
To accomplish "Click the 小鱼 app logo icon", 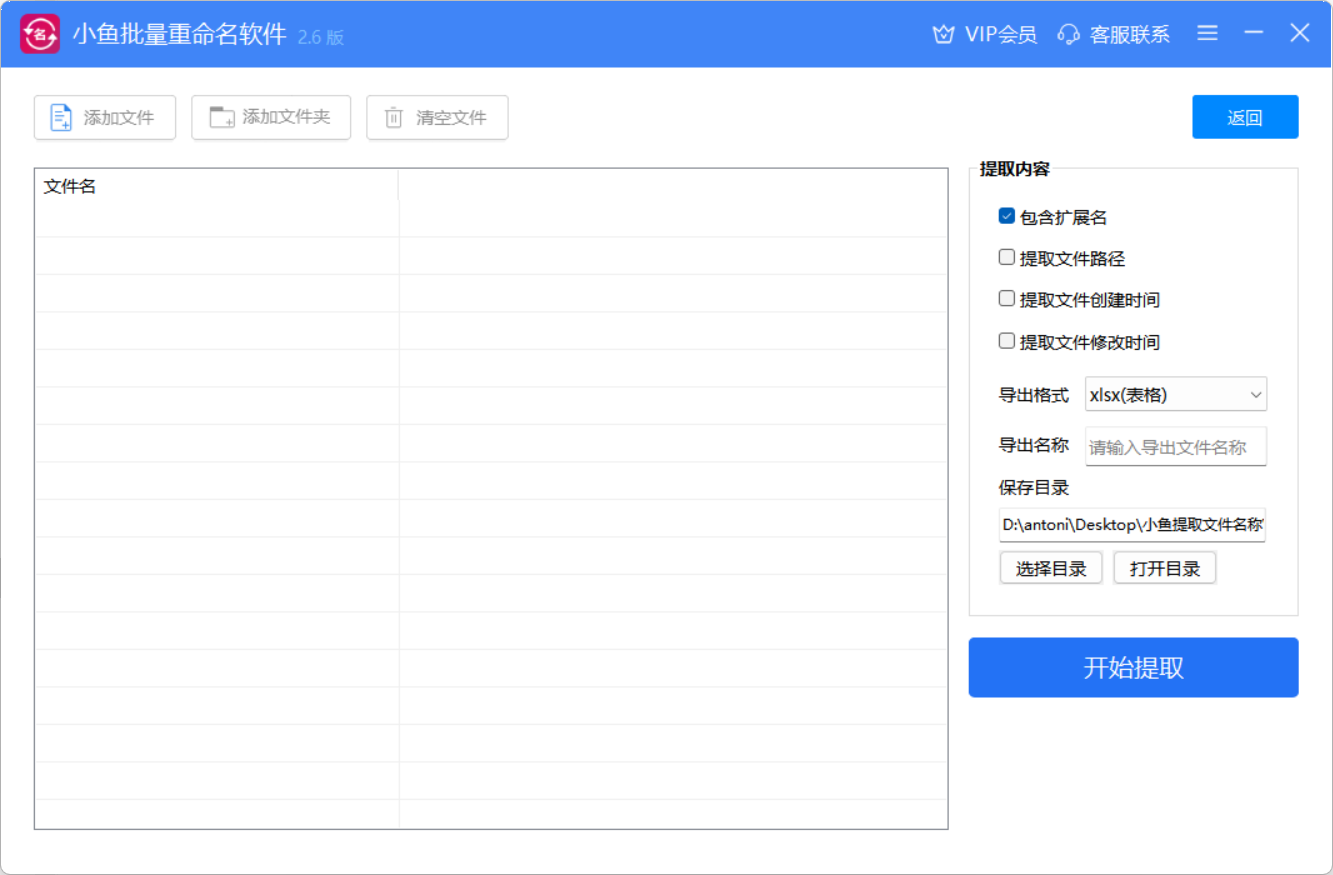I will tap(40, 35).
